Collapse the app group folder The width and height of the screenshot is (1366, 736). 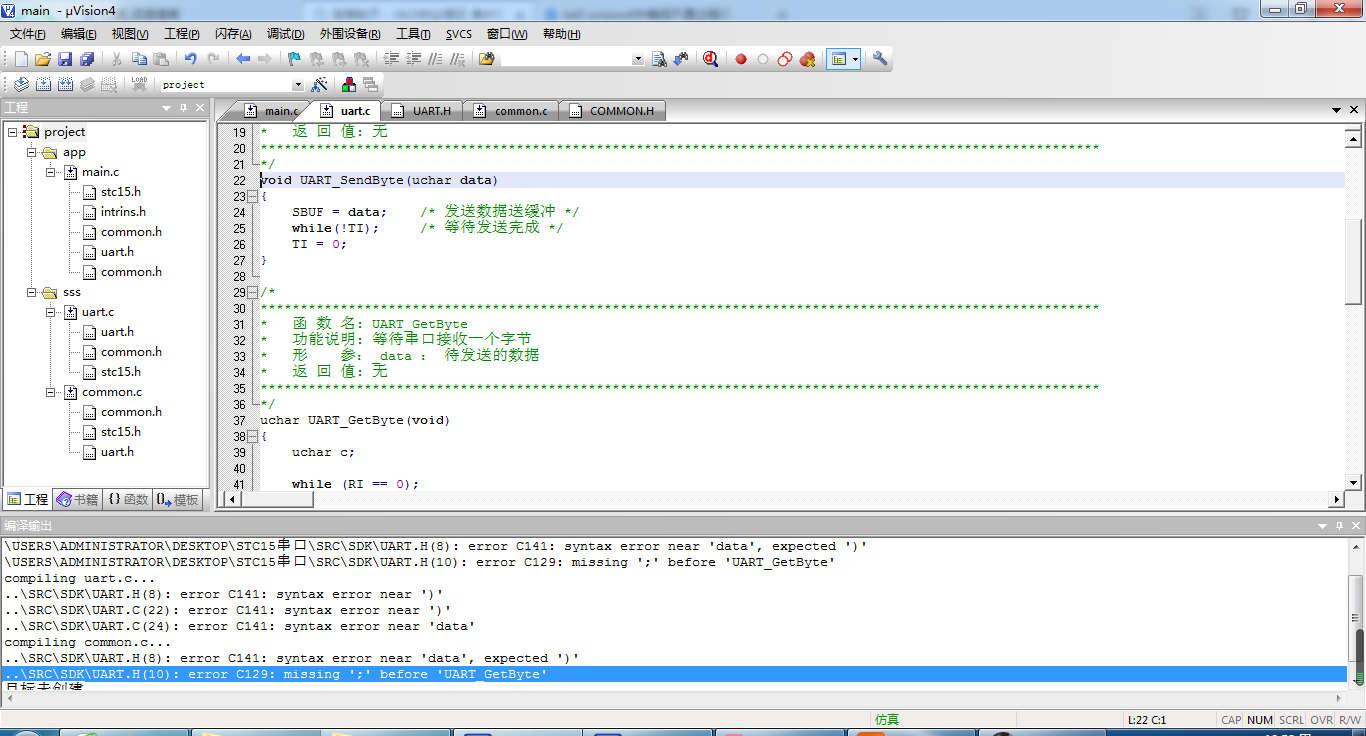pyautogui.click(x=31, y=152)
